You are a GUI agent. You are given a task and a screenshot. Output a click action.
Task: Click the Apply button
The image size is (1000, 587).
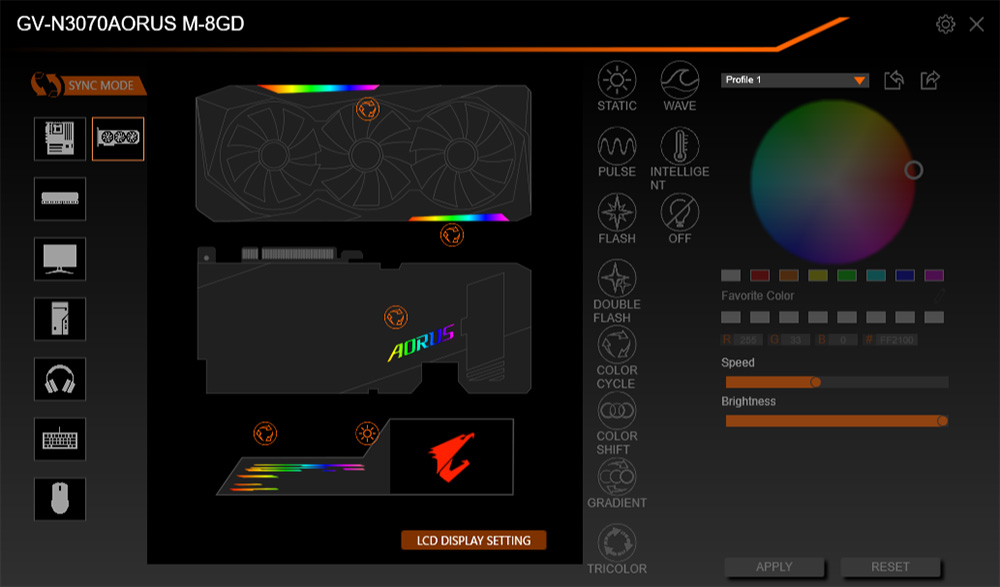pos(774,567)
